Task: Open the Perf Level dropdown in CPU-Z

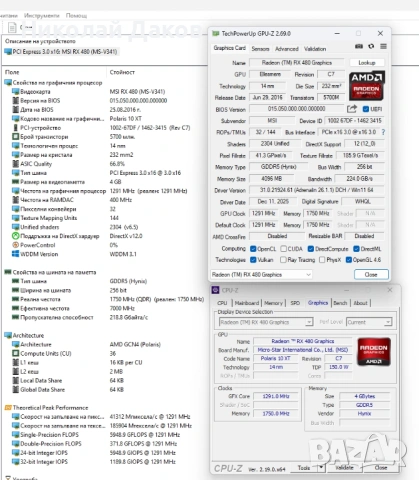Action: point(369,322)
